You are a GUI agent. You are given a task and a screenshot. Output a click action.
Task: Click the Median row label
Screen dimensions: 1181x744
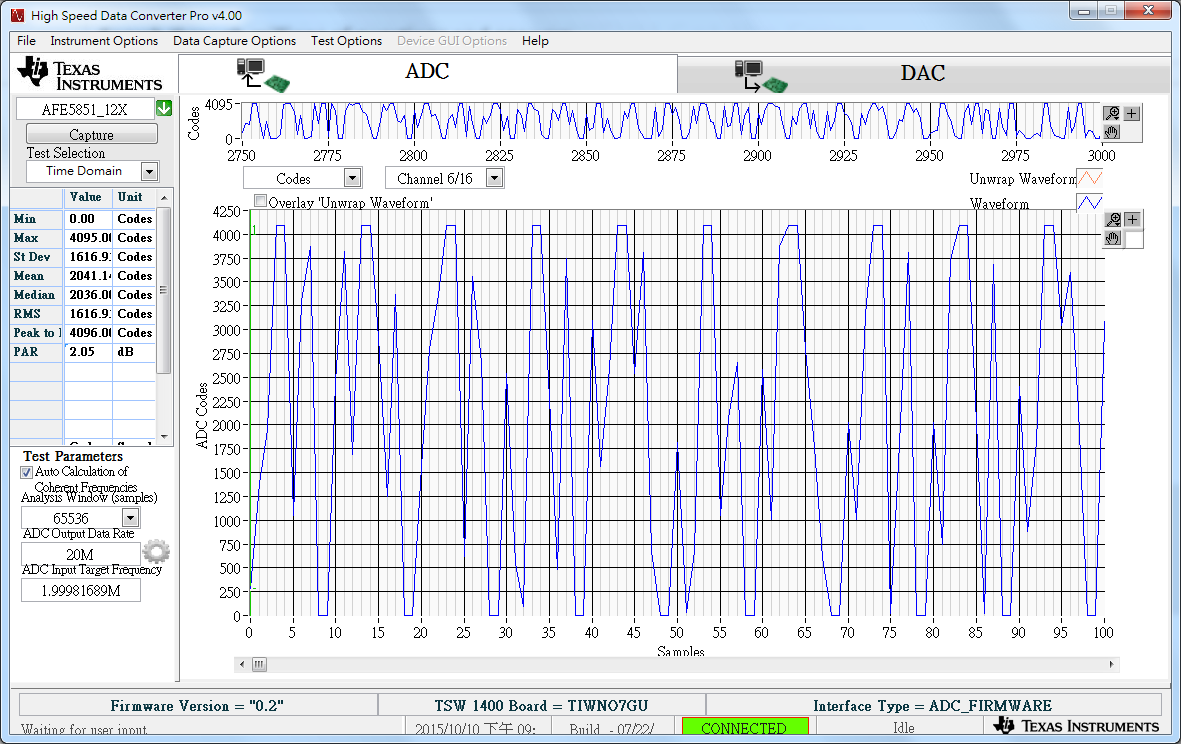(x=36, y=294)
